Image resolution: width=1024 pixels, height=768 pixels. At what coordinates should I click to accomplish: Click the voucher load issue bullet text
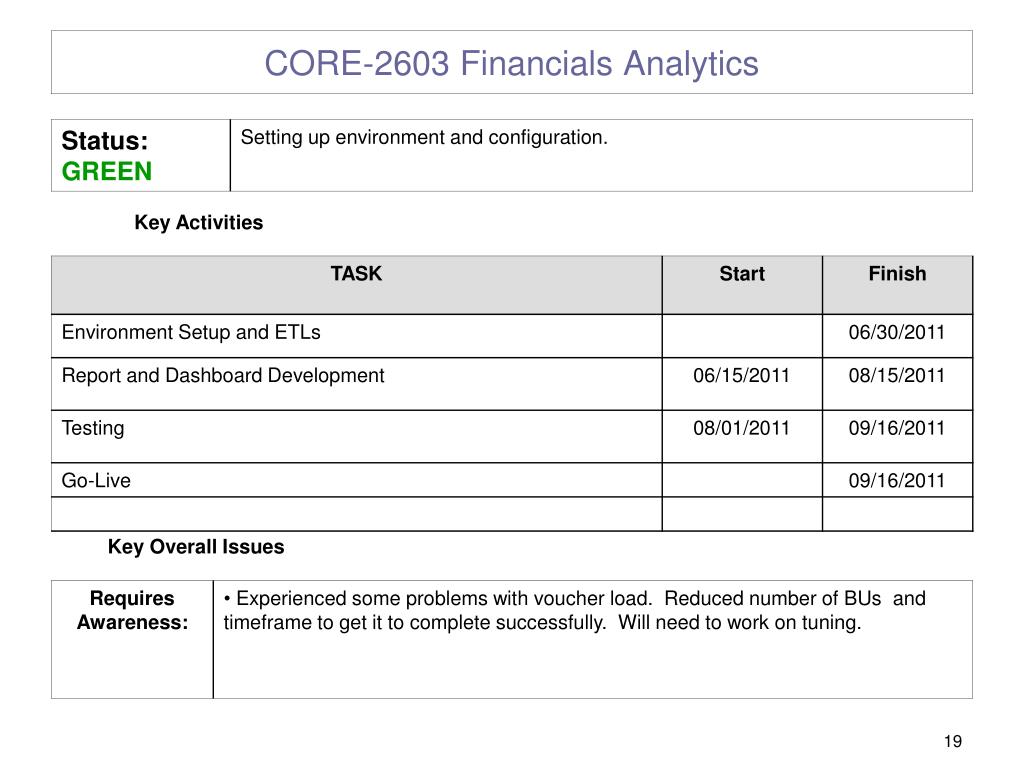(x=575, y=611)
